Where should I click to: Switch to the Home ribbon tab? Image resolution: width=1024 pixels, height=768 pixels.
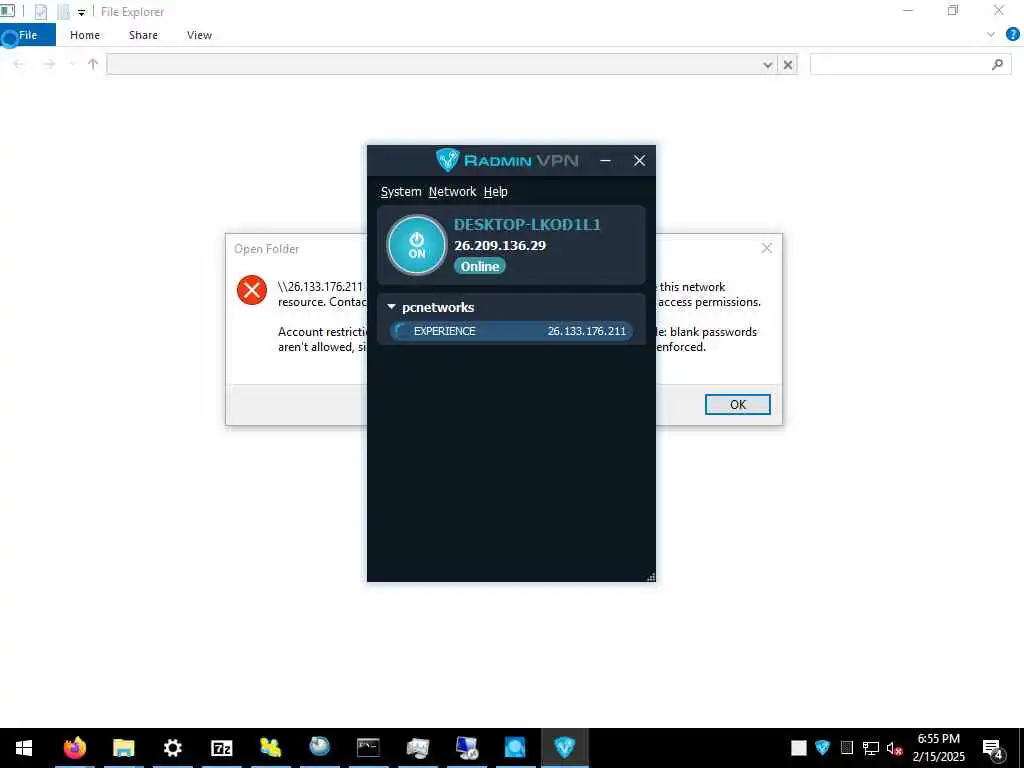coord(85,35)
